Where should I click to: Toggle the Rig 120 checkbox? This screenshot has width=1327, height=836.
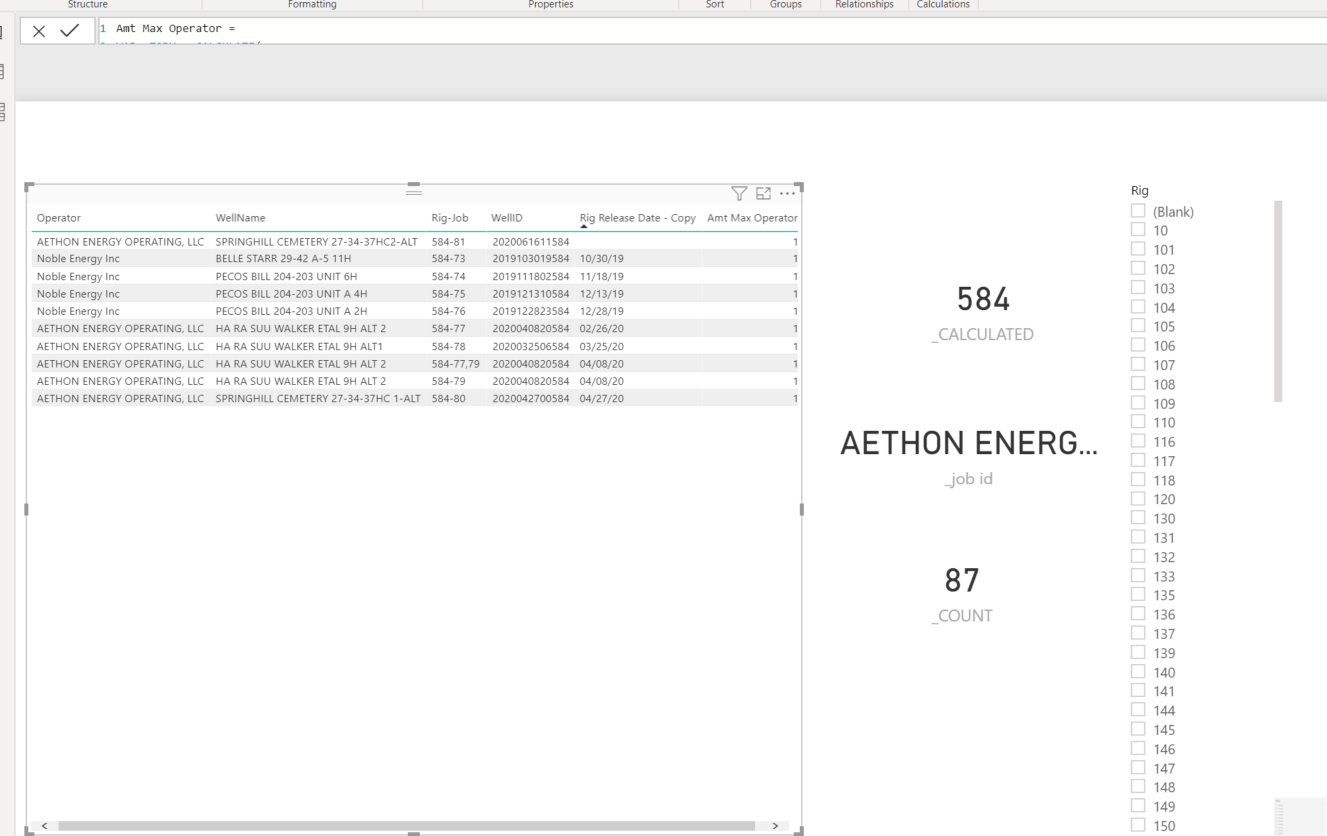1138,499
